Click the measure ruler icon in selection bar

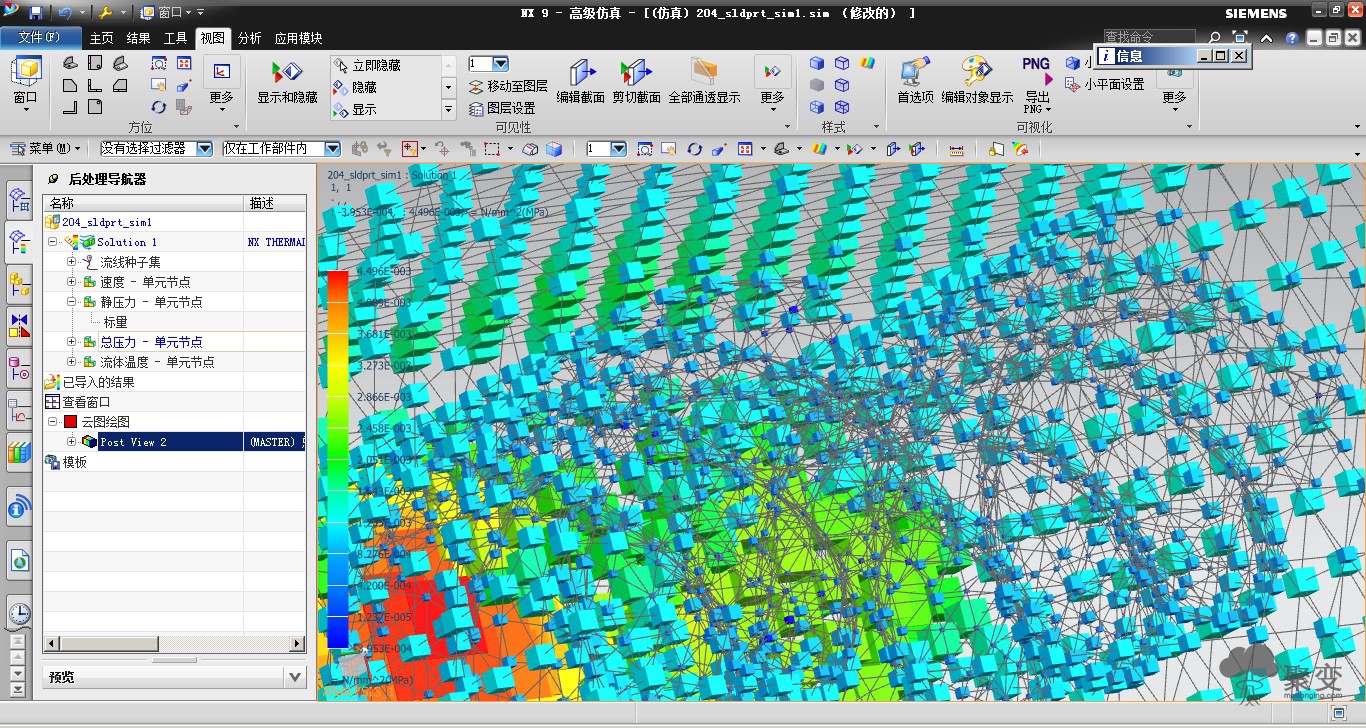click(956, 149)
